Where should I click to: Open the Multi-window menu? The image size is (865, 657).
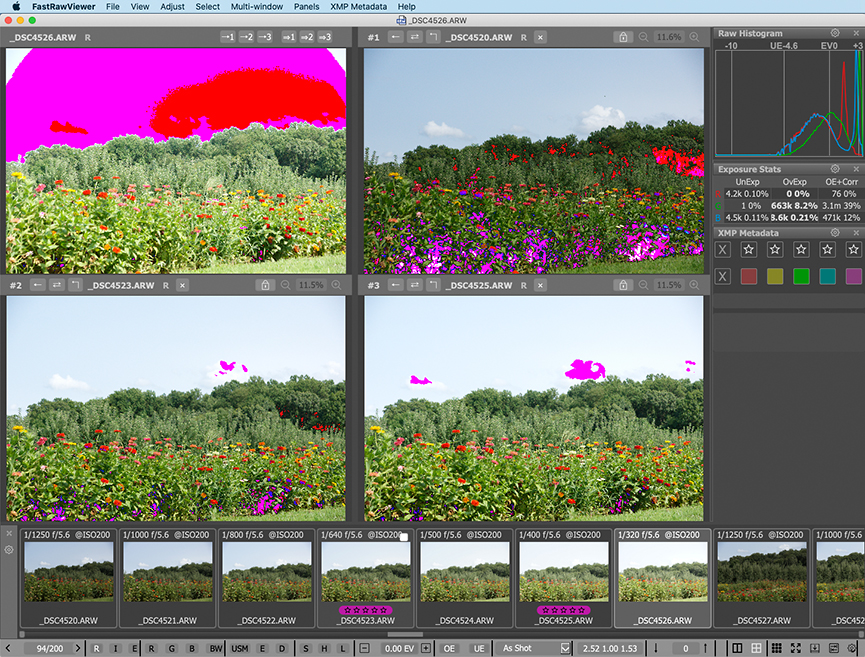coord(255,6)
